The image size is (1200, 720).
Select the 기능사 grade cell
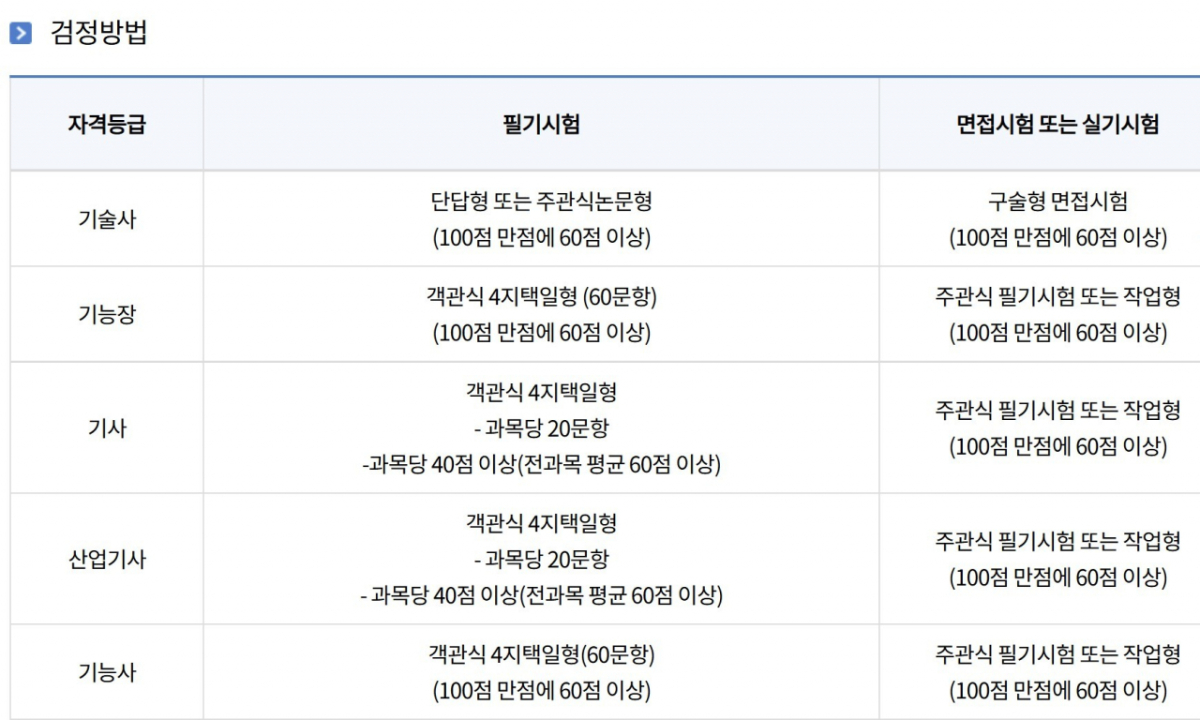click(x=107, y=672)
